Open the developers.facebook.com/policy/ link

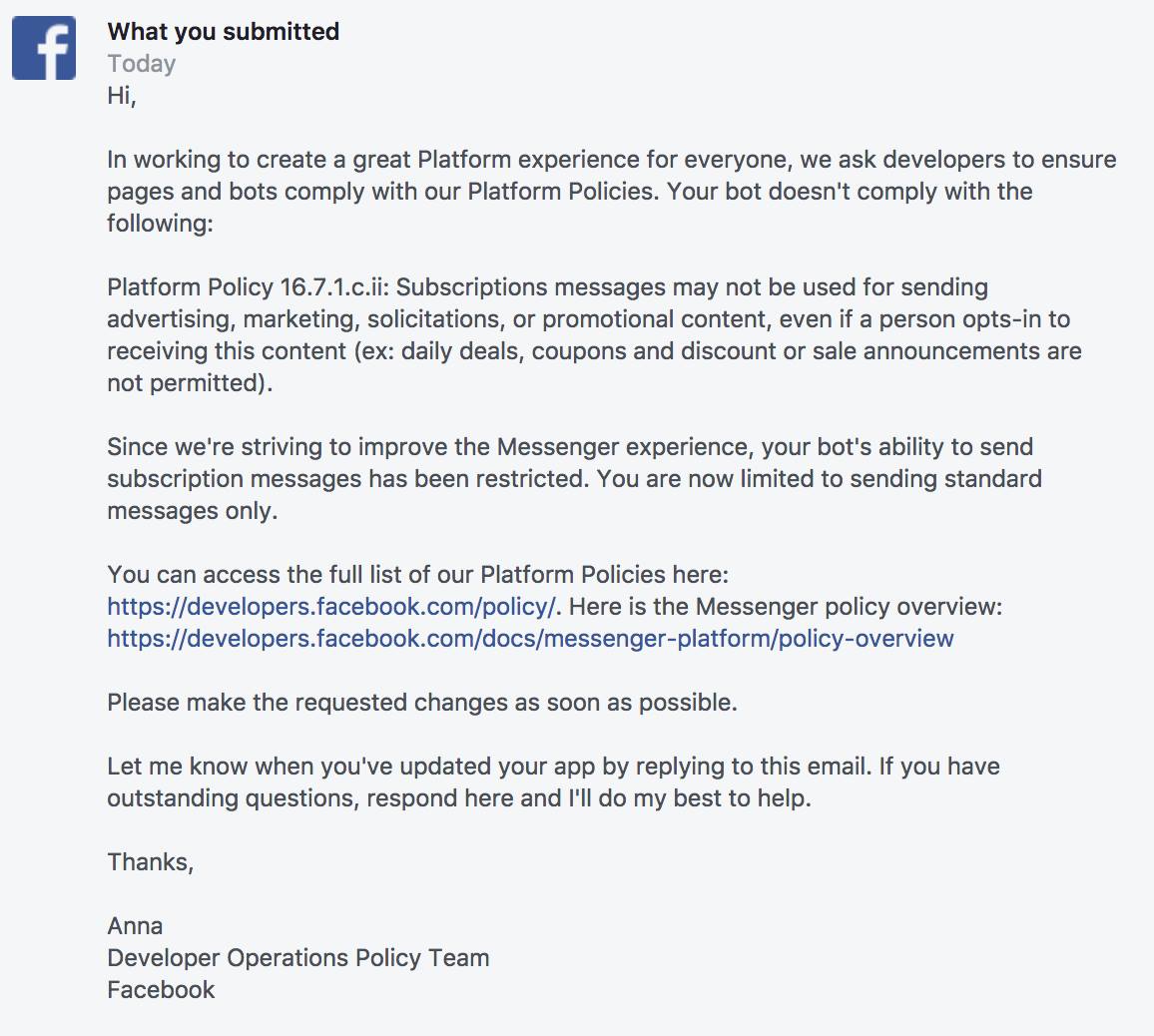tap(333, 607)
